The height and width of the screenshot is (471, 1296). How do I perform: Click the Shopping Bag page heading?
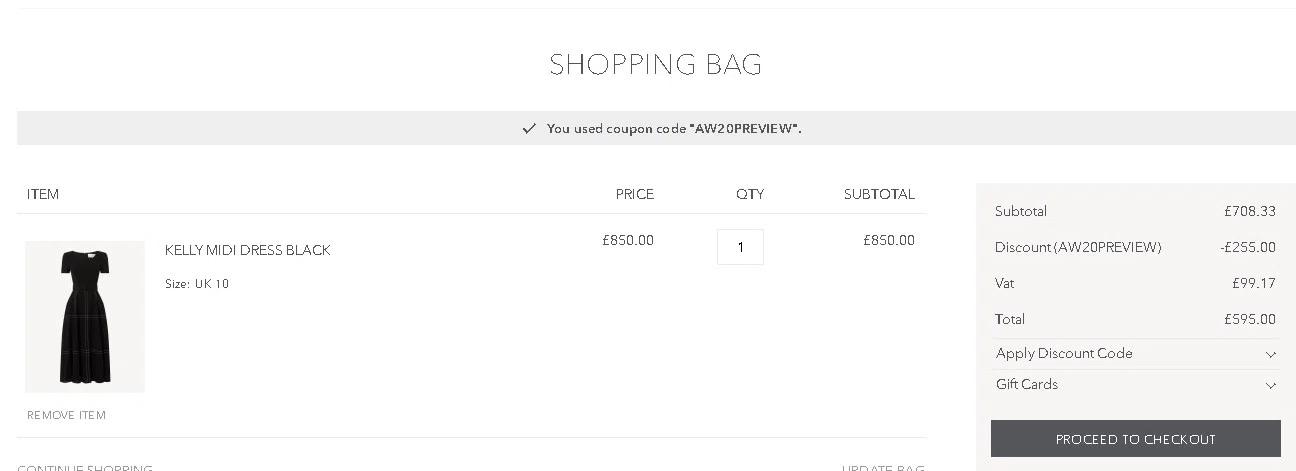point(655,65)
